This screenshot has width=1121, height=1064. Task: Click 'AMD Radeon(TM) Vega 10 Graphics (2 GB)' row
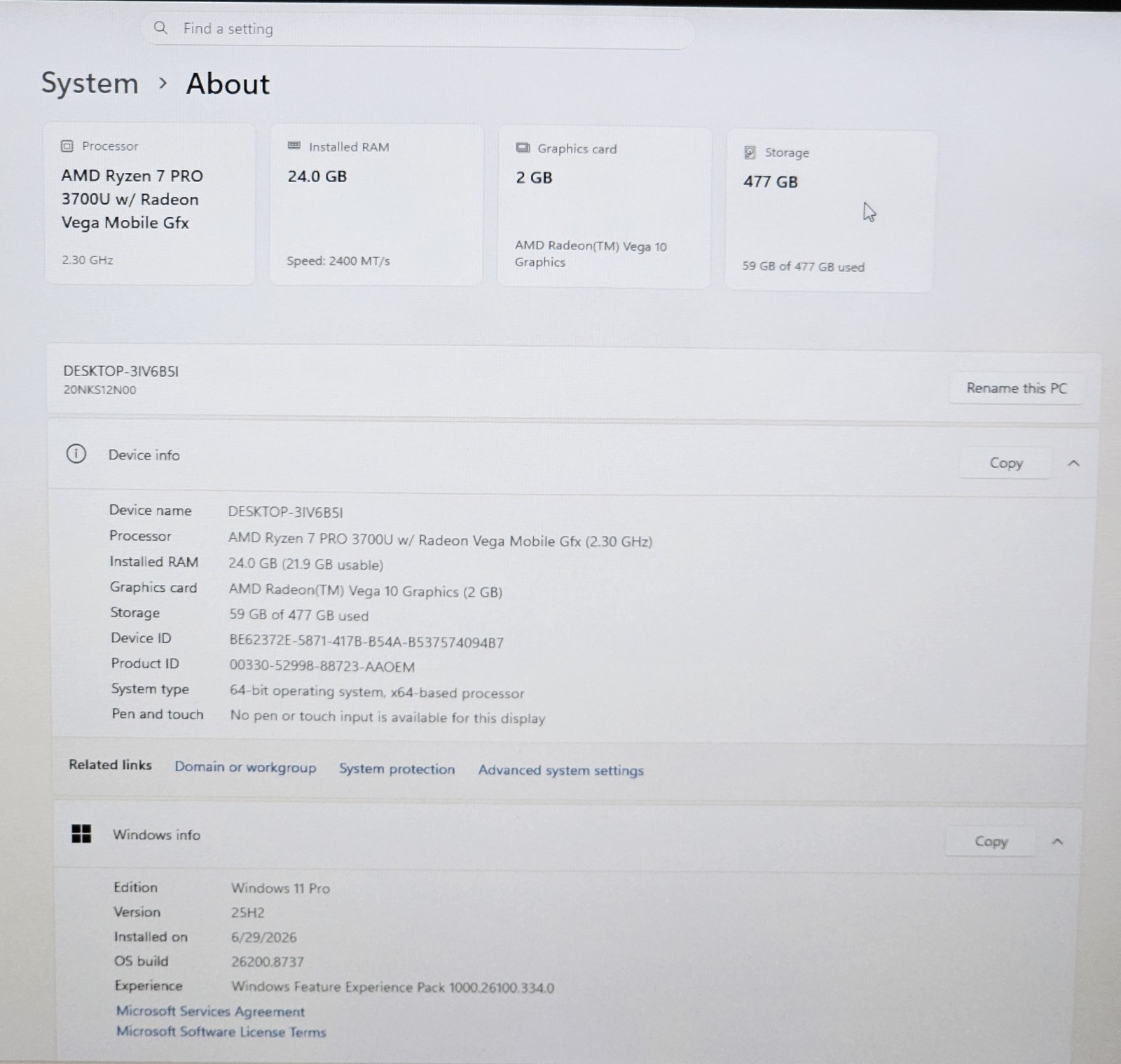coord(365,590)
